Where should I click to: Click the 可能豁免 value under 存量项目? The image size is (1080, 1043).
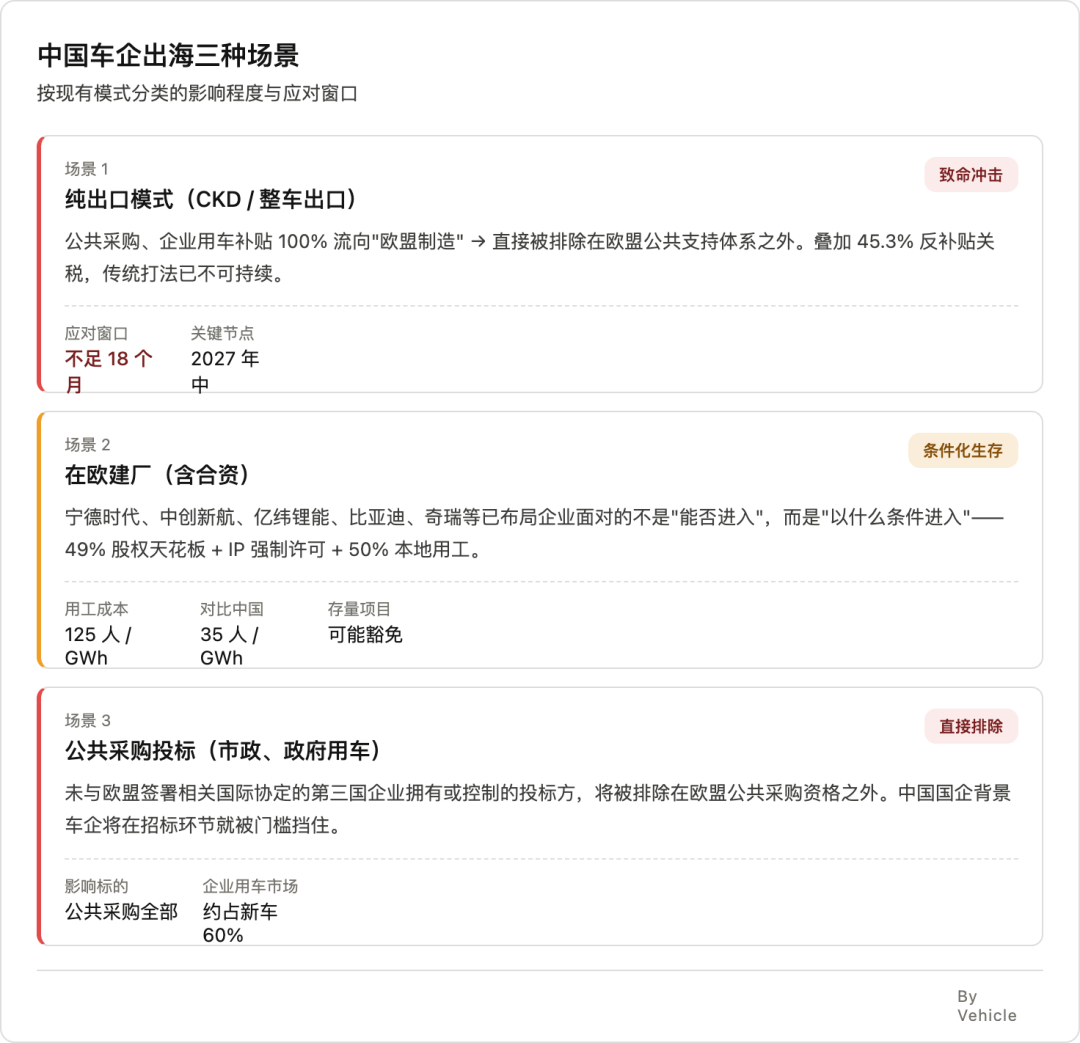tap(365, 634)
